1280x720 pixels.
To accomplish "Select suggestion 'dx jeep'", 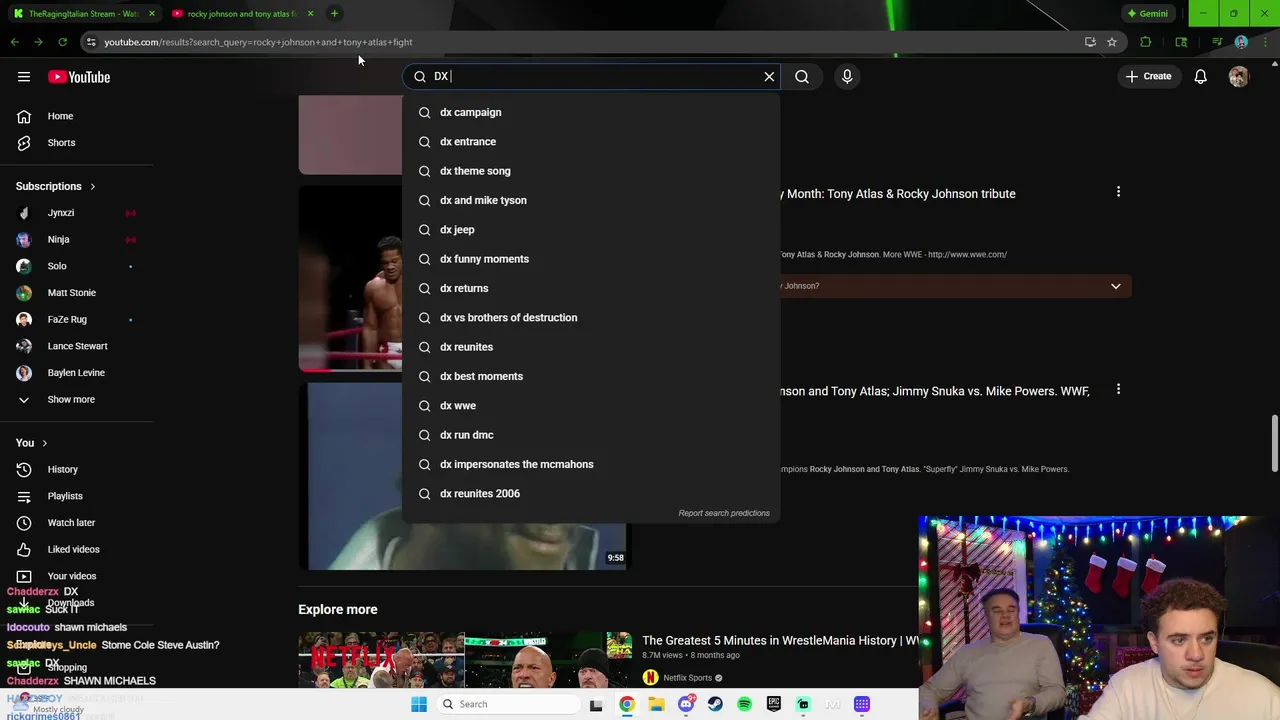I will point(590,229).
